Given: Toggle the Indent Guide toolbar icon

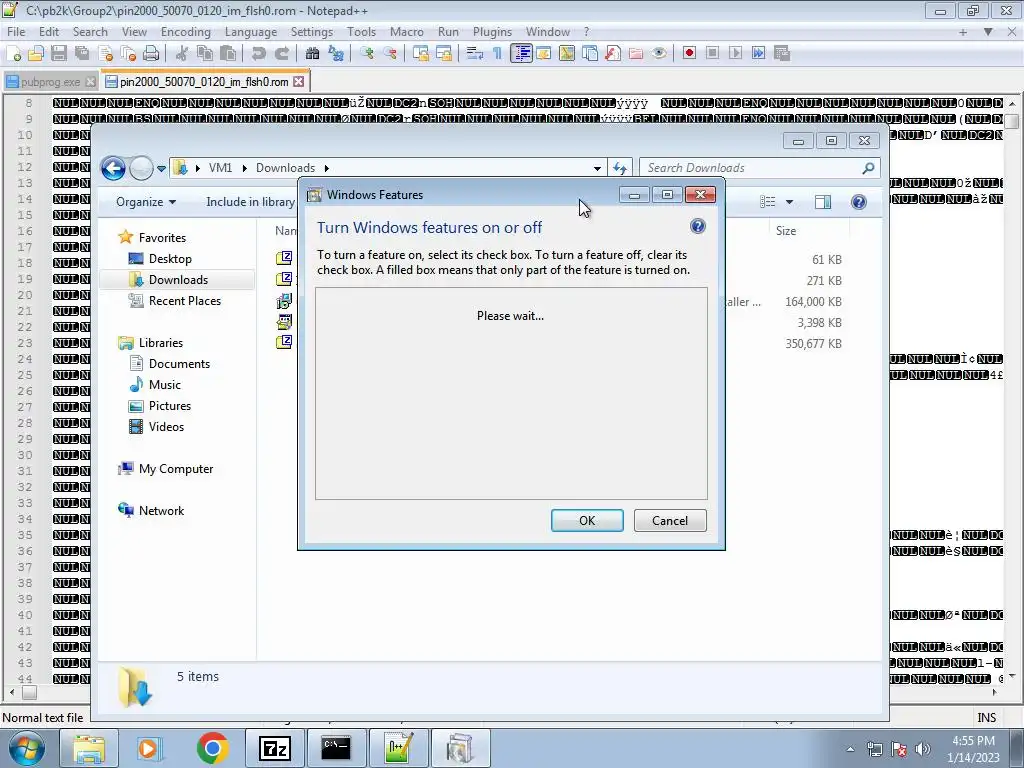Looking at the screenshot, I should [x=522, y=54].
